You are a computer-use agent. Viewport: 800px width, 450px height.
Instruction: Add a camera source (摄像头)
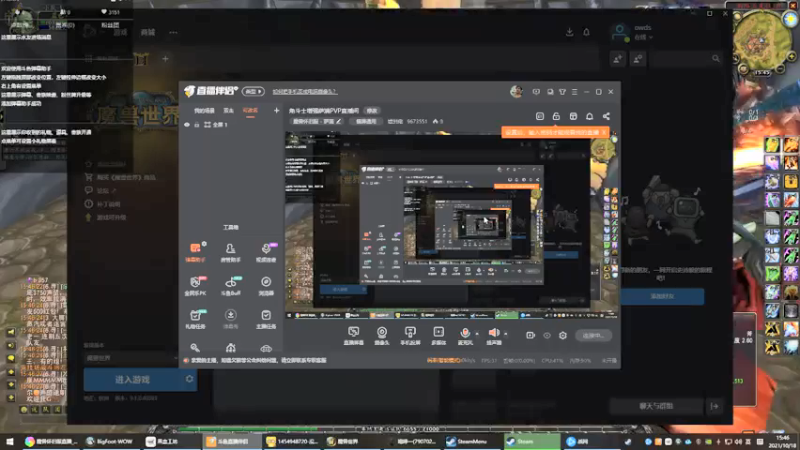click(x=382, y=336)
